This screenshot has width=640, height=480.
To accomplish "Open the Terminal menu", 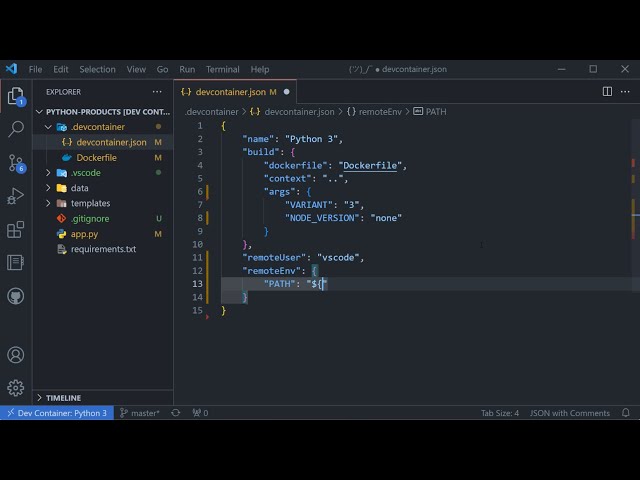I will [222, 69].
